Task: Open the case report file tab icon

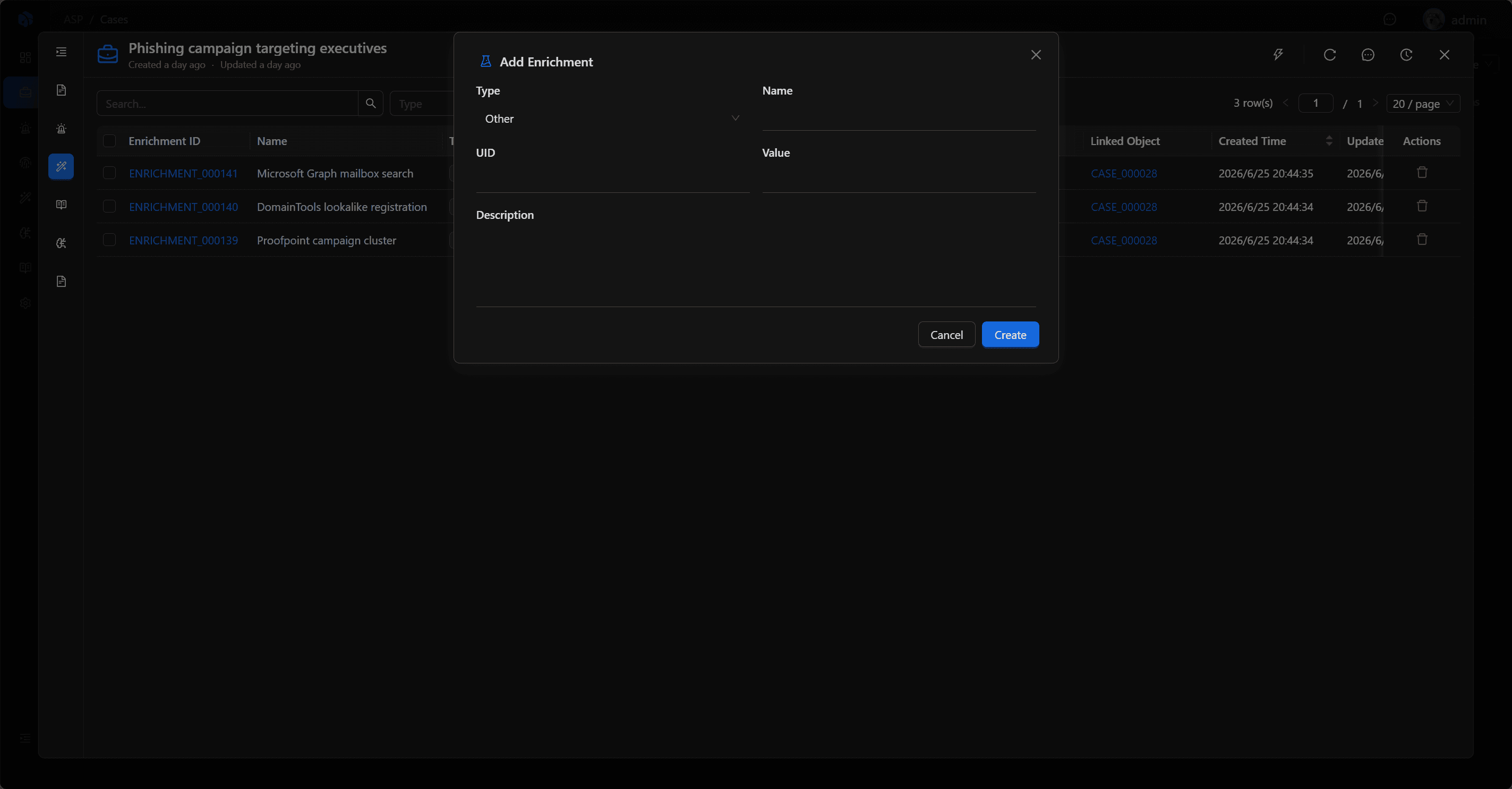Action: coord(61,281)
